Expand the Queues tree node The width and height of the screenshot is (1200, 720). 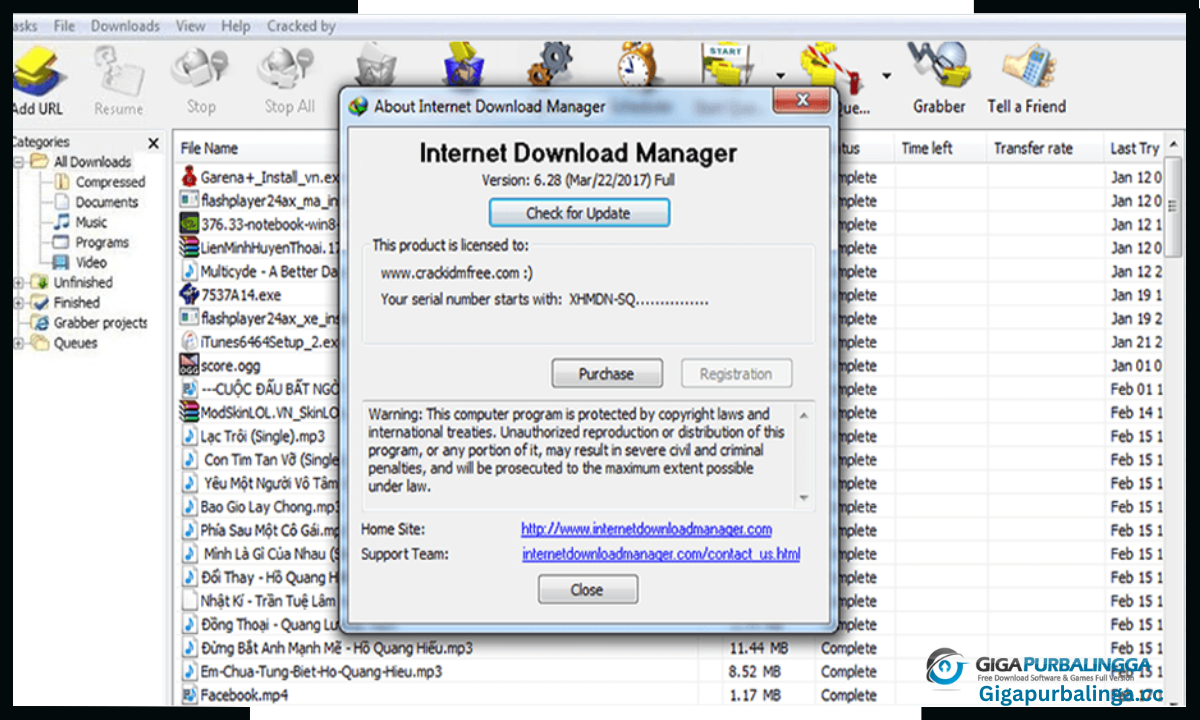[18, 344]
